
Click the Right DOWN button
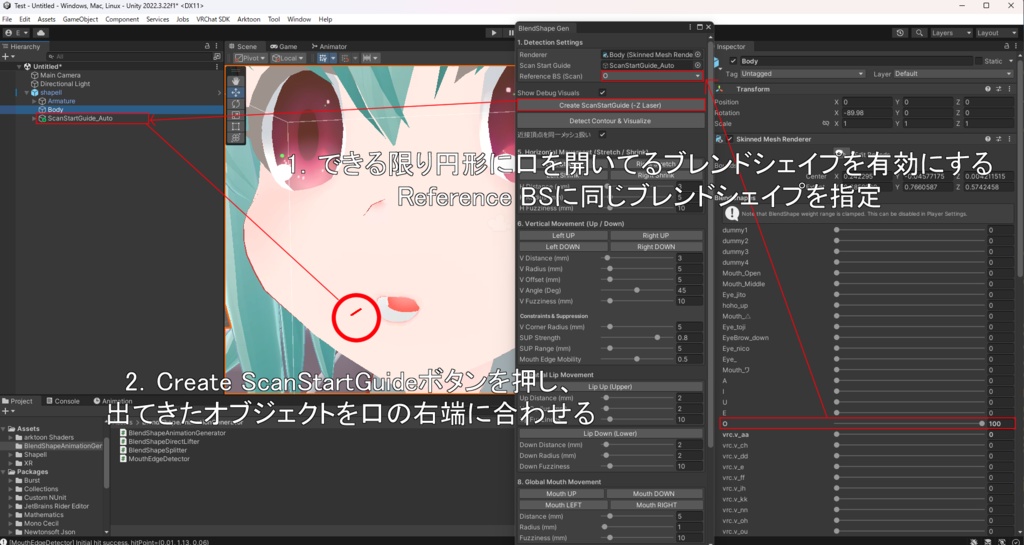tap(656, 247)
